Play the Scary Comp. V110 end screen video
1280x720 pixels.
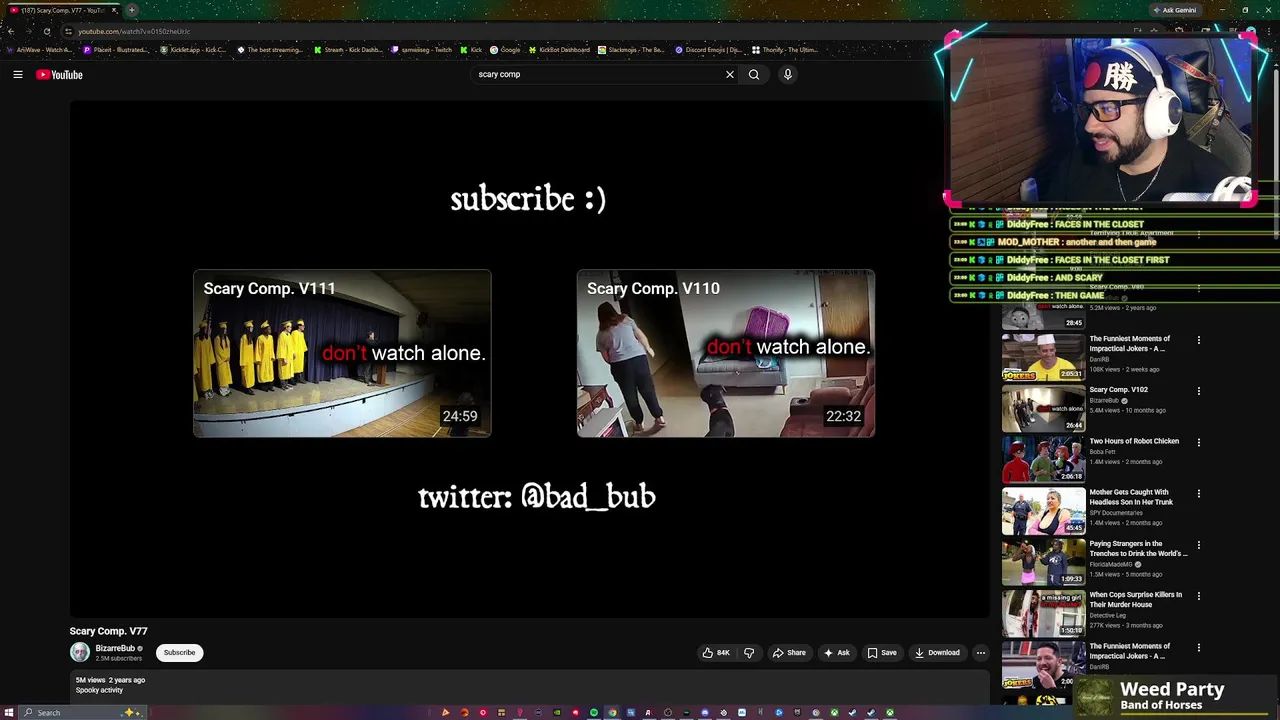pos(726,353)
